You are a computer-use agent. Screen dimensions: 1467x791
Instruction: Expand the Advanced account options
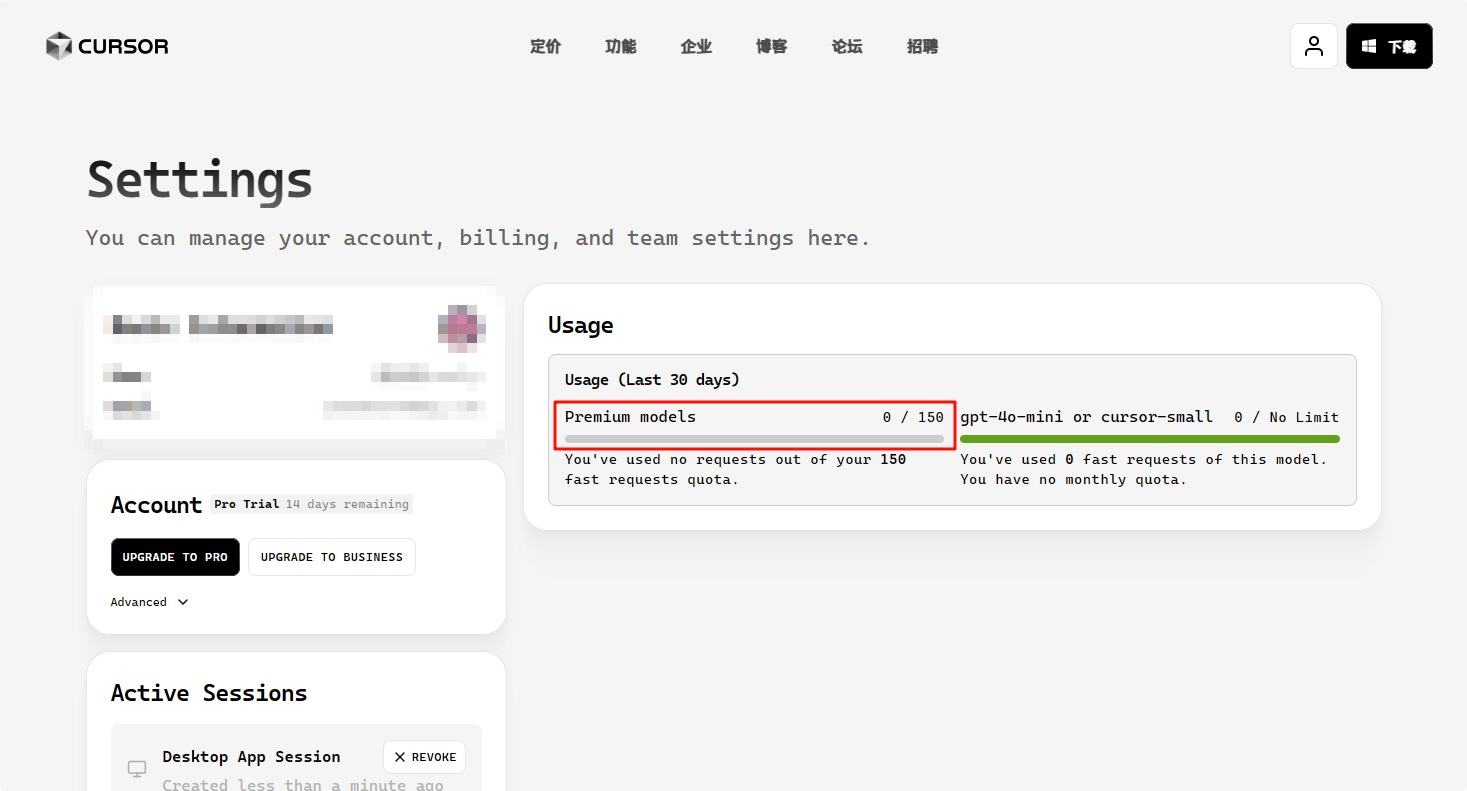[x=149, y=602]
